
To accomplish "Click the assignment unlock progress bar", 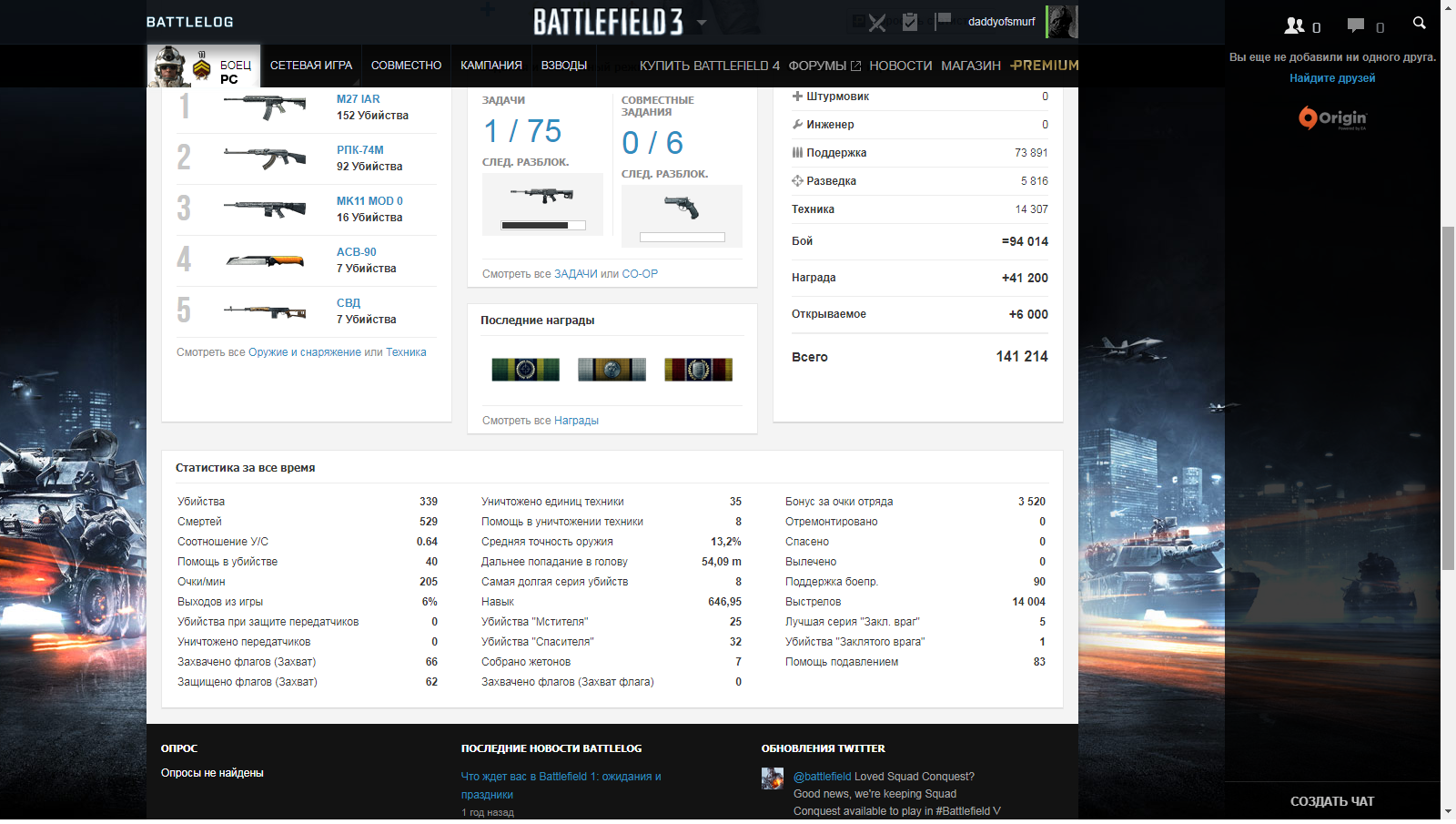I will pos(543,225).
